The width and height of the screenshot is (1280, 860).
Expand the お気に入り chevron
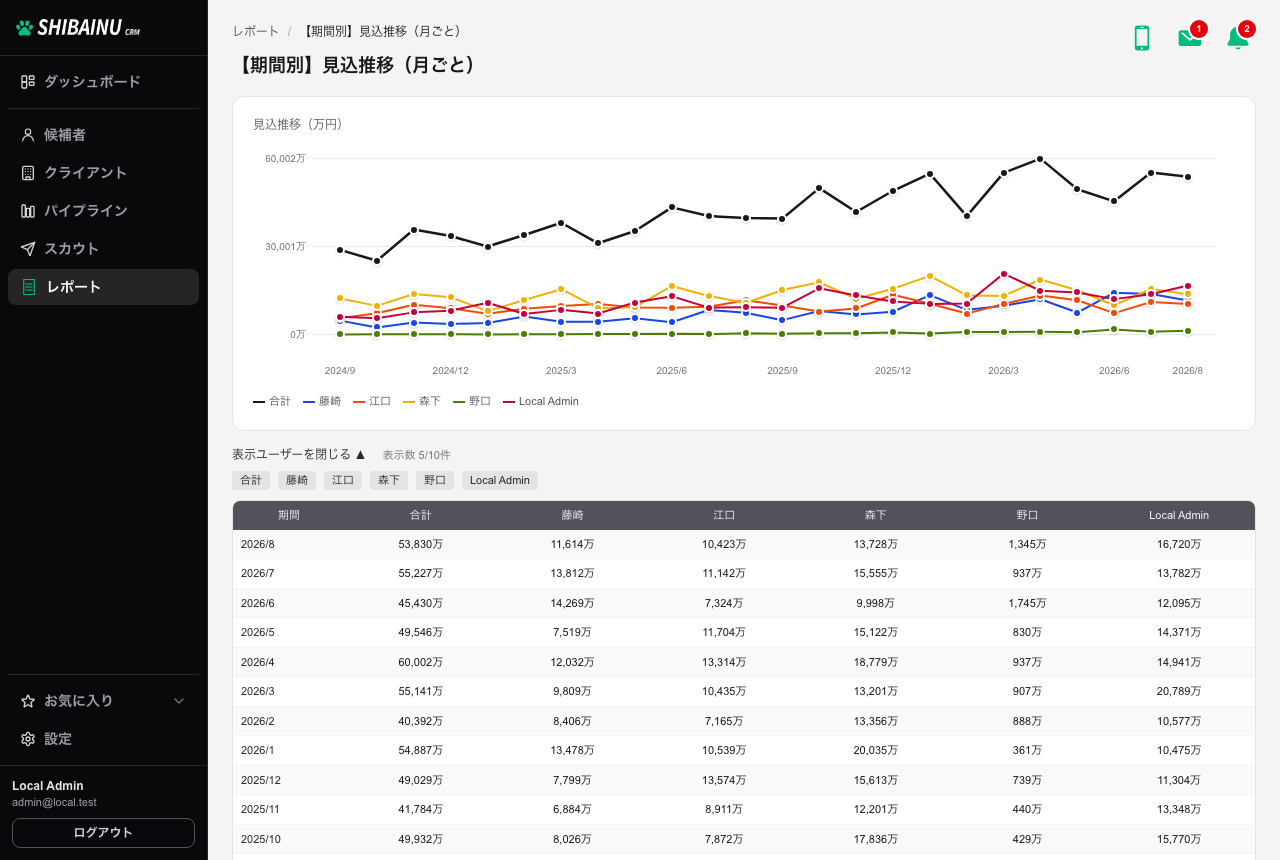coord(179,701)
